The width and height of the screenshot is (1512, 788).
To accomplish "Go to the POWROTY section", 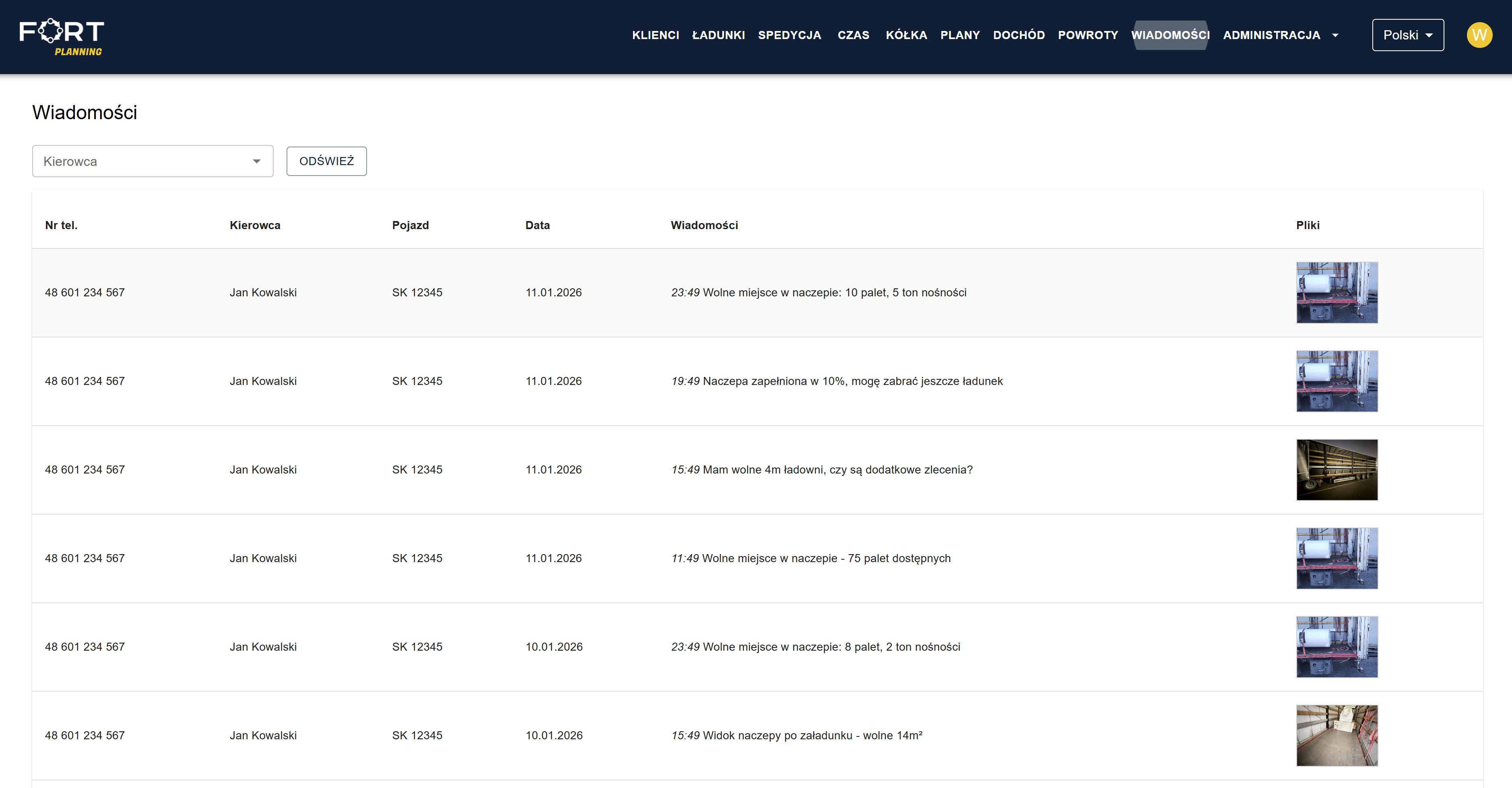I will coord(1088,35).
